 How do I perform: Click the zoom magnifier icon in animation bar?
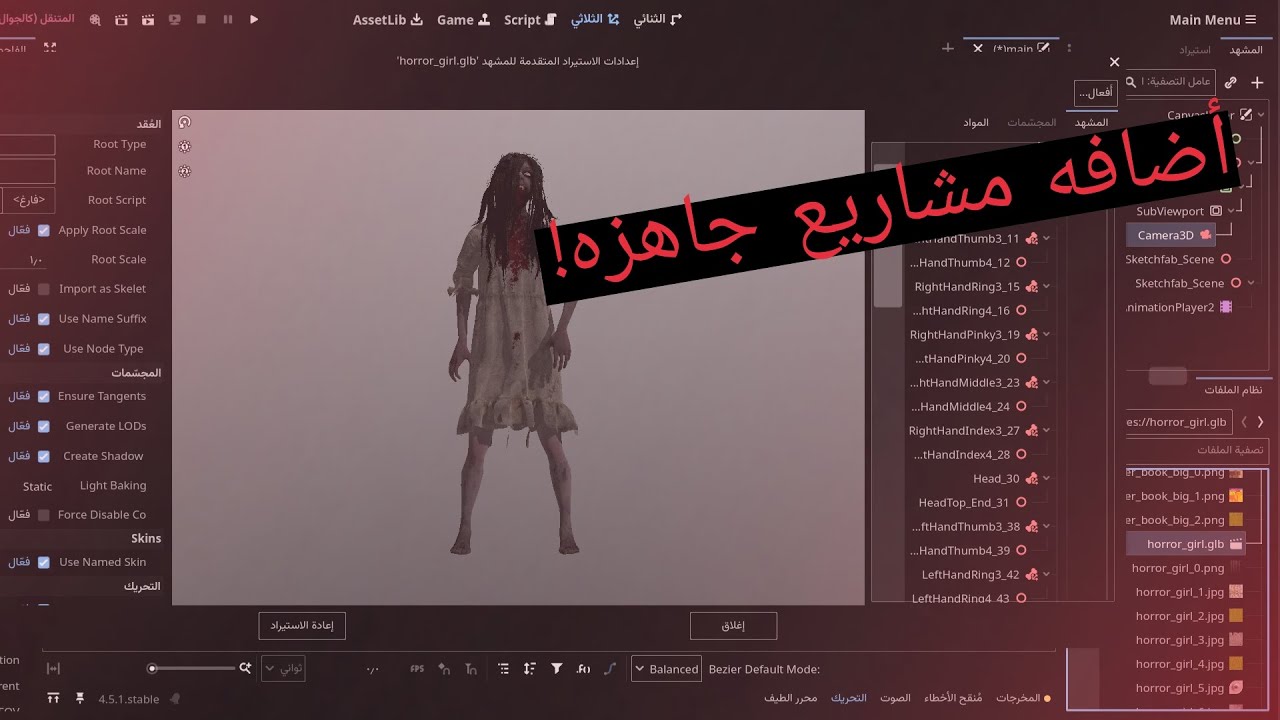245,668
